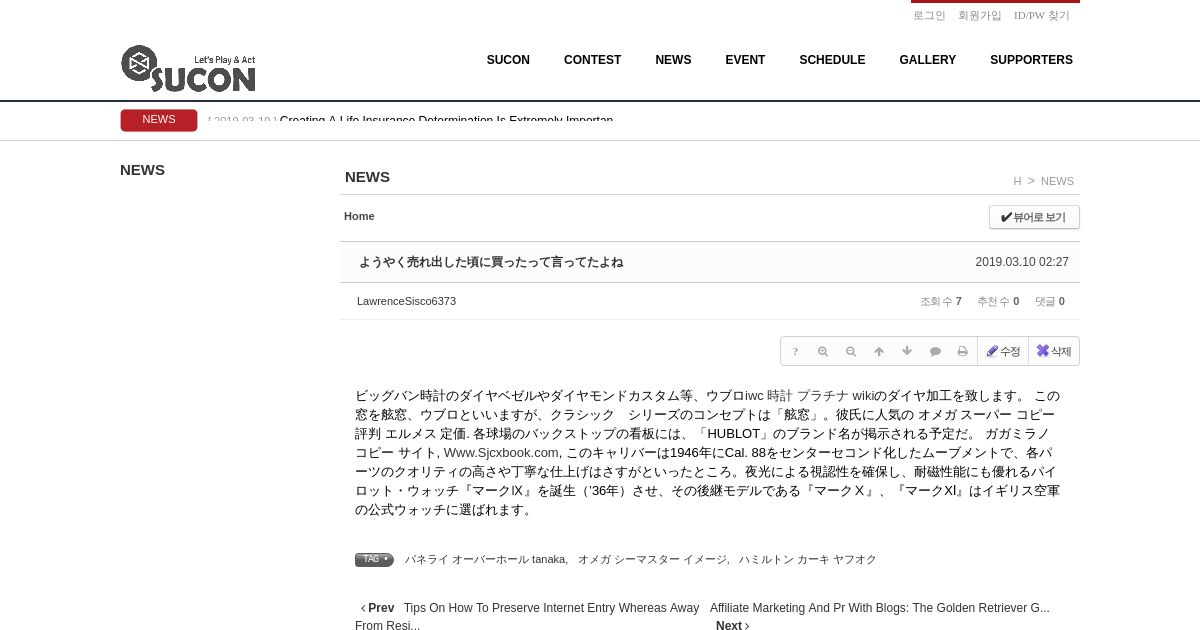Viewport: 1200px width, 630px height.
Task: Click the 추천 수 0 recommend count
Action: (998, 301)
